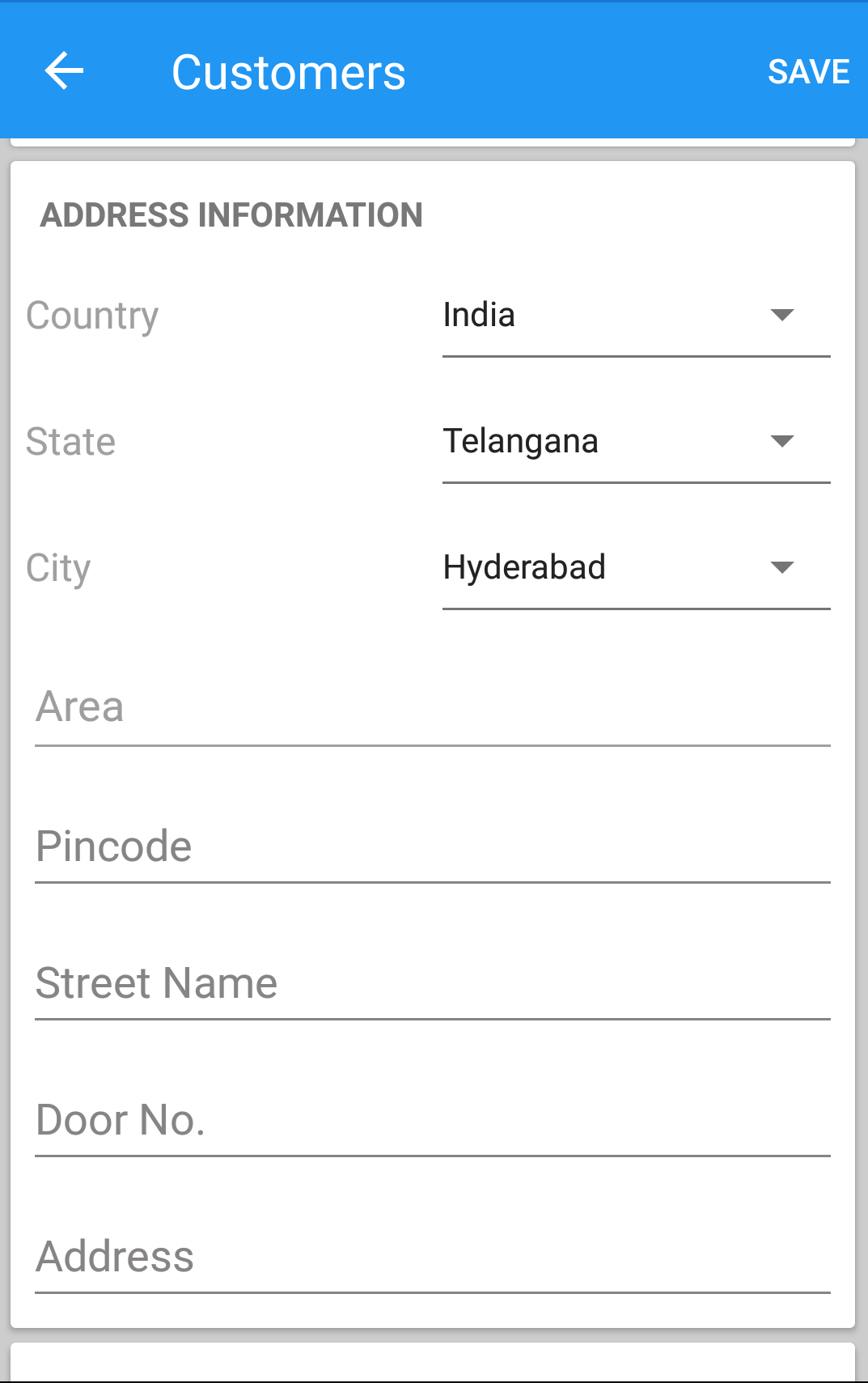Tap the Address Information section header

point(231,215)
